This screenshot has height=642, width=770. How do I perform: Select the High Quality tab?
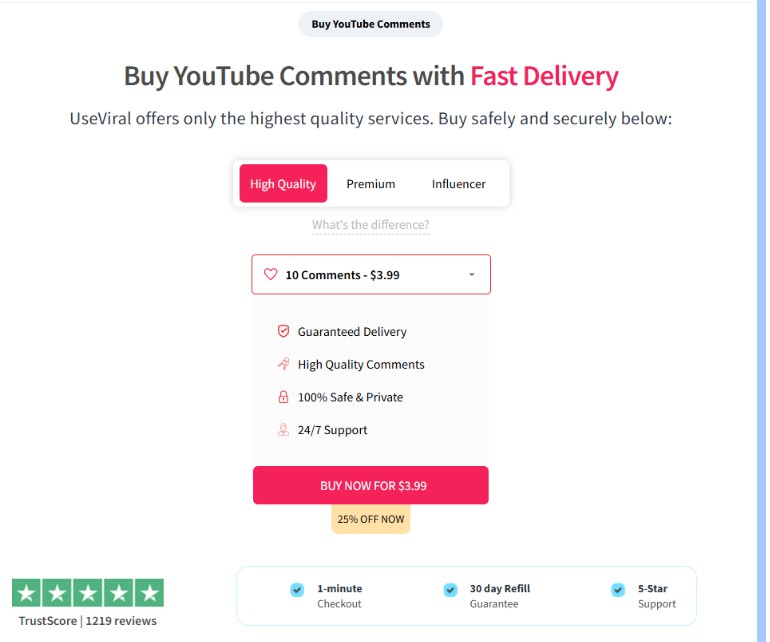(283, 184)
